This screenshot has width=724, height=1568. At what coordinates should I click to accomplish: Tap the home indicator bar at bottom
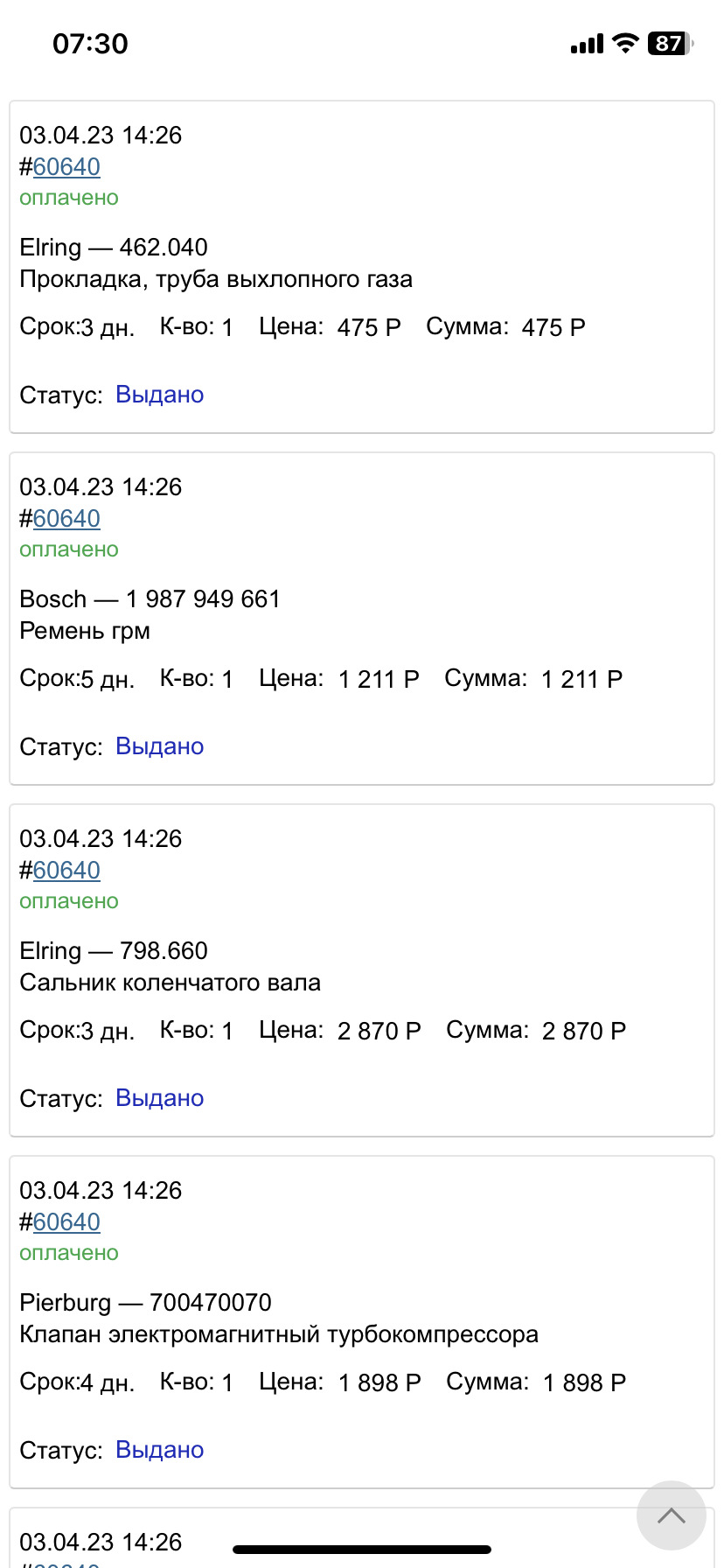pyautogui.click(x=362, y=1545)
